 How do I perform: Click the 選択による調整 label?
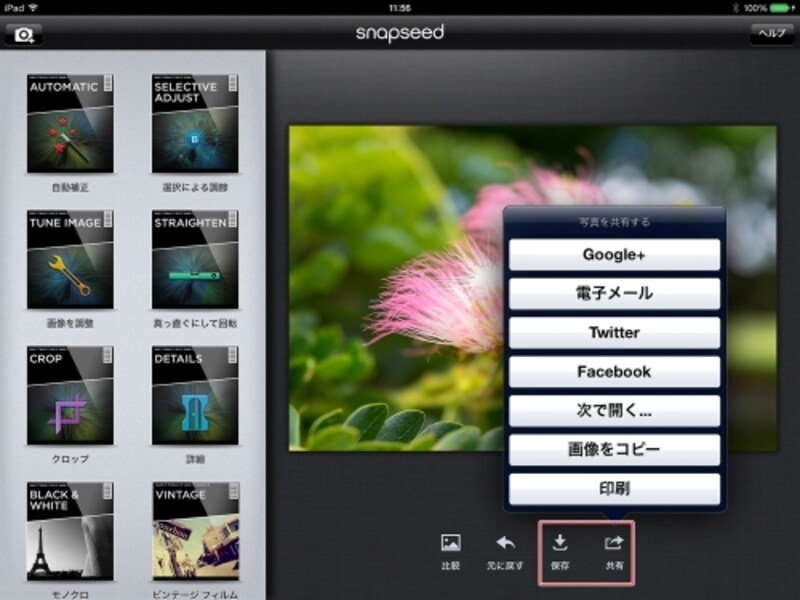[195, 188]
